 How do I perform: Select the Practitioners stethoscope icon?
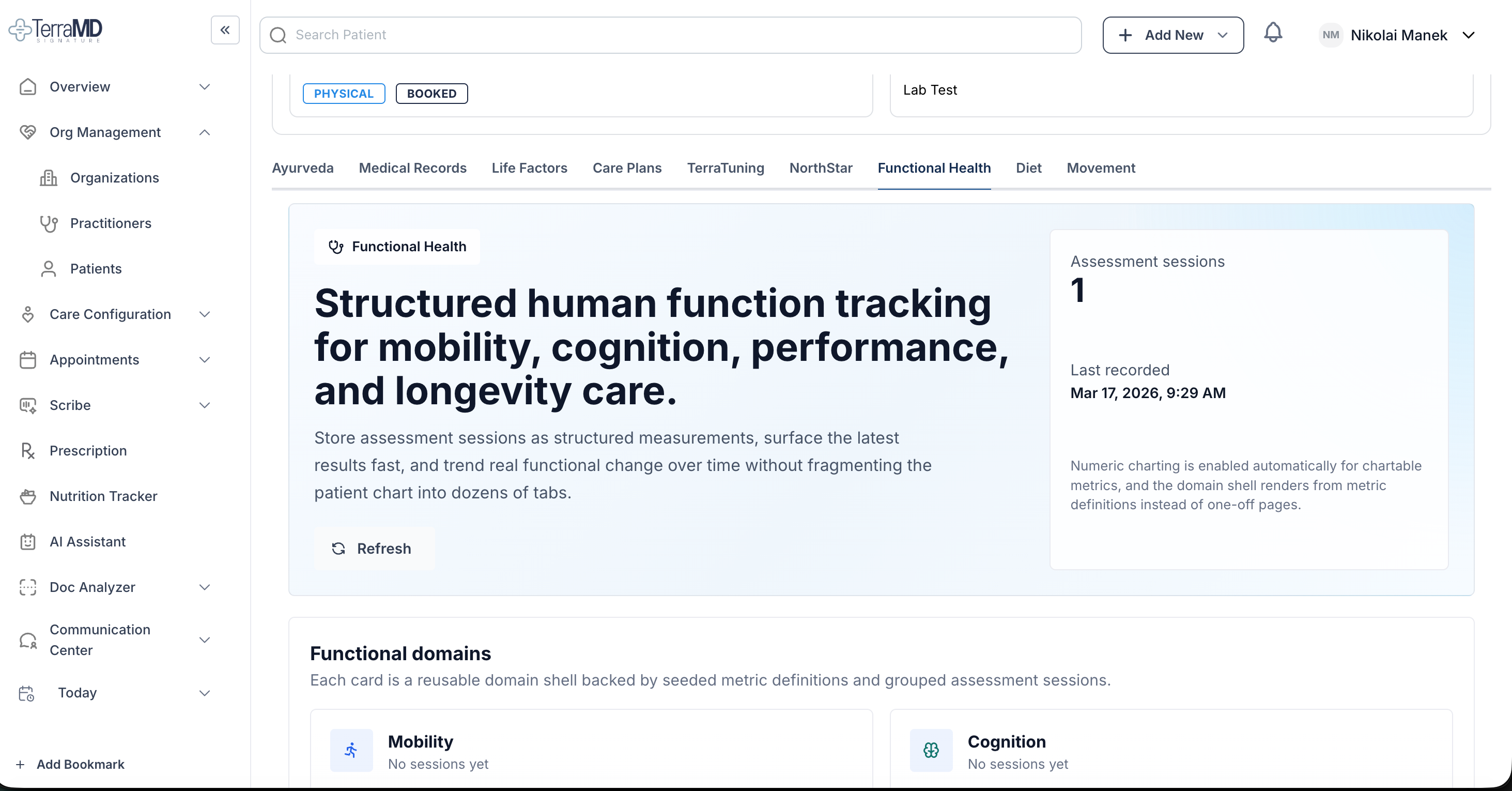tap(49, 223)
